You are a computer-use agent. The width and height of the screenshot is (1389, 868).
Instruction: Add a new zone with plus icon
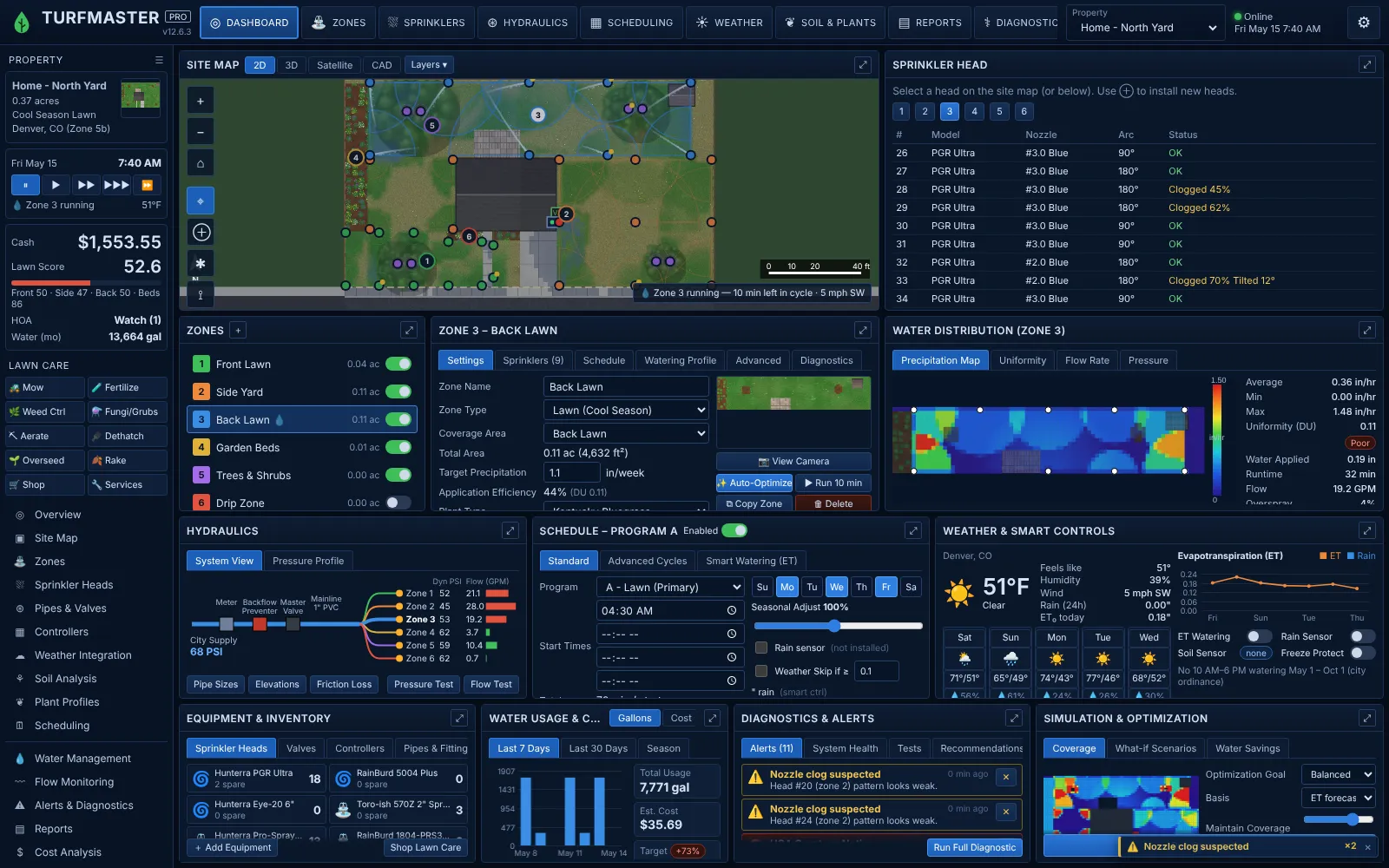pos(238,330)
